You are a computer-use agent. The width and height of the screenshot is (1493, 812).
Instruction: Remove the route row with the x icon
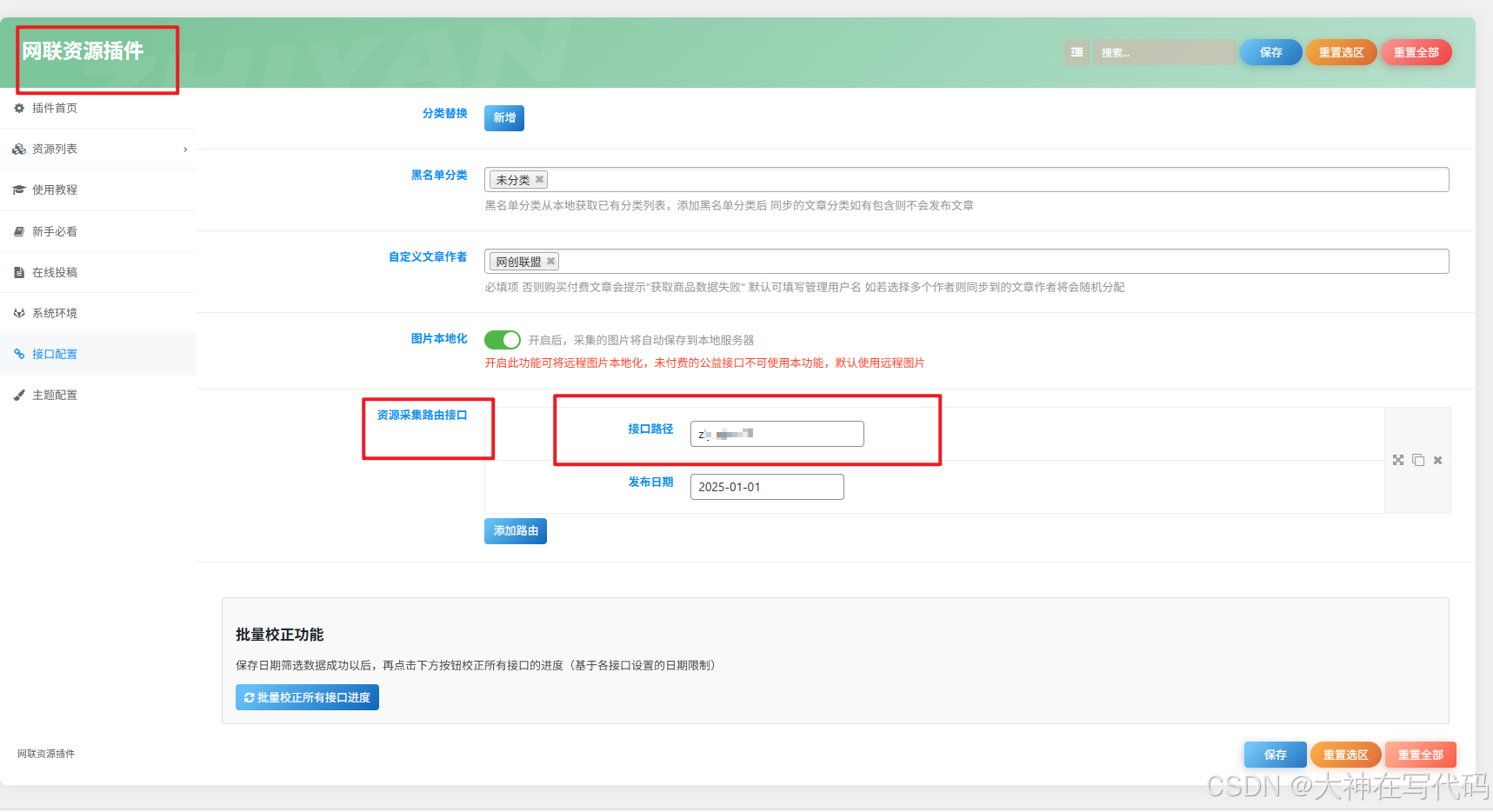pyautogui.click(x=1438, y=460)
